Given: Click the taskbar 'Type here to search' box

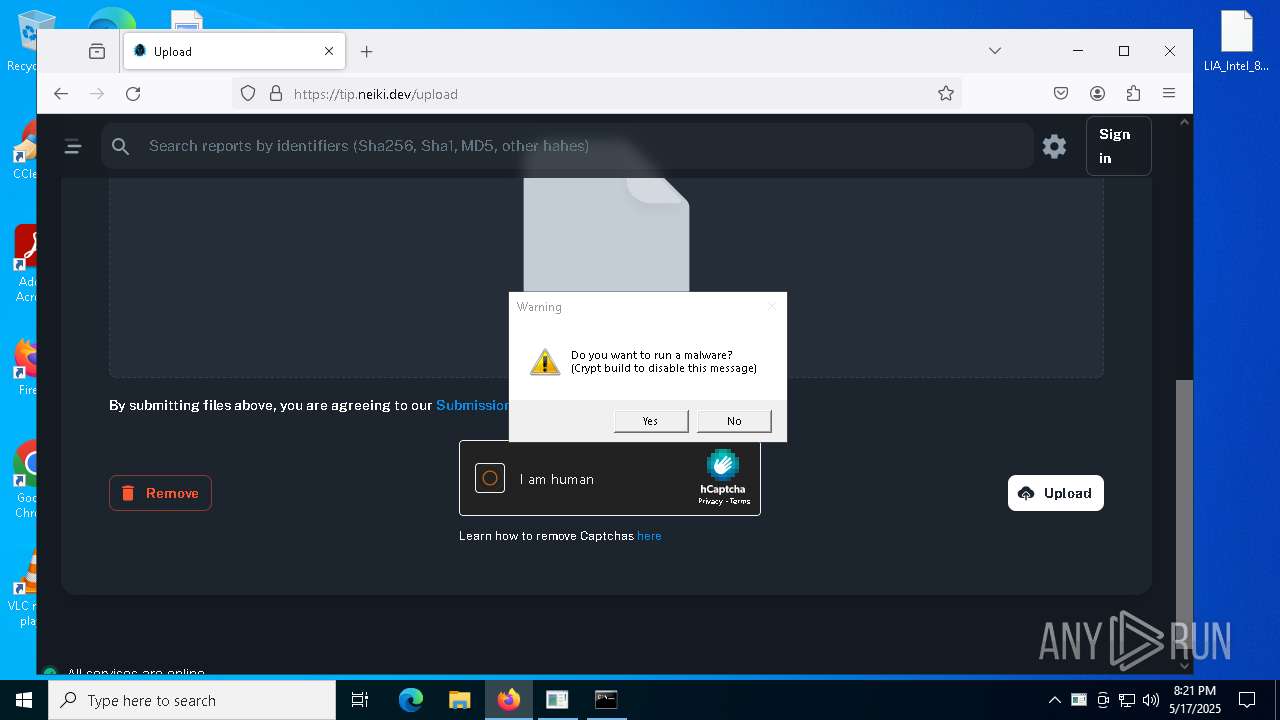Looking at the screenshot, I should tap(192, 700).
